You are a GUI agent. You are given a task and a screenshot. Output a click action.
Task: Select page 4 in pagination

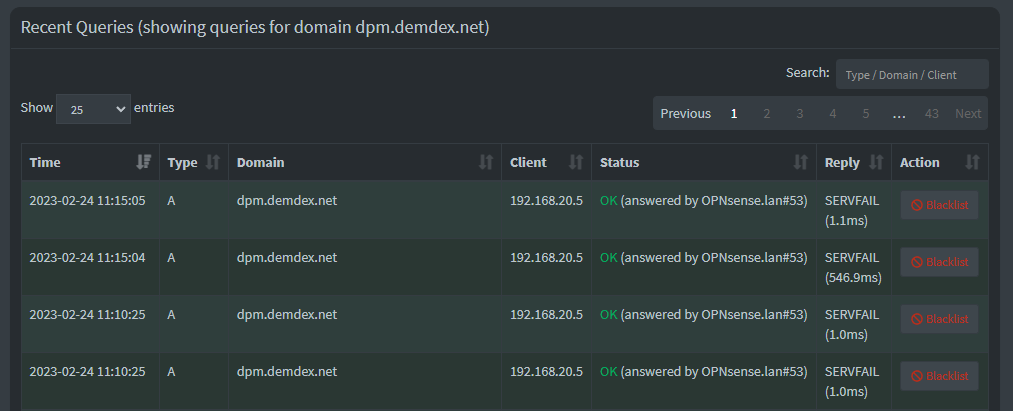(x=832, y=114)
